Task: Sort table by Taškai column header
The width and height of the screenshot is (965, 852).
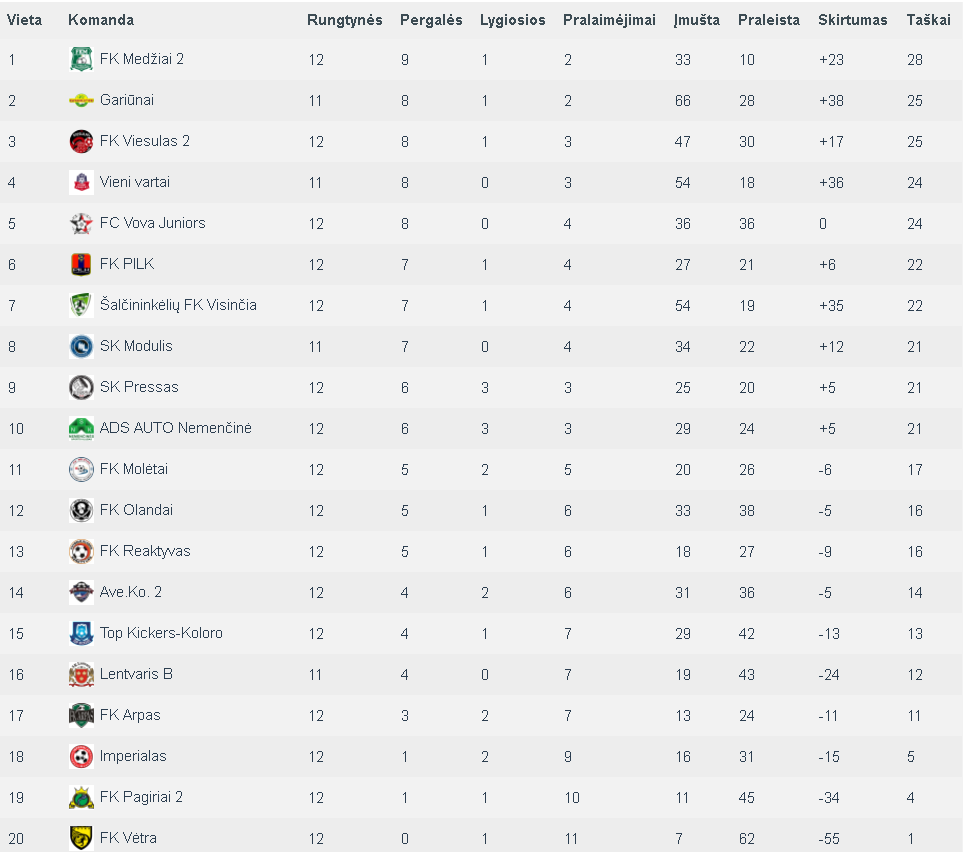Action: [x=928, y=20]
